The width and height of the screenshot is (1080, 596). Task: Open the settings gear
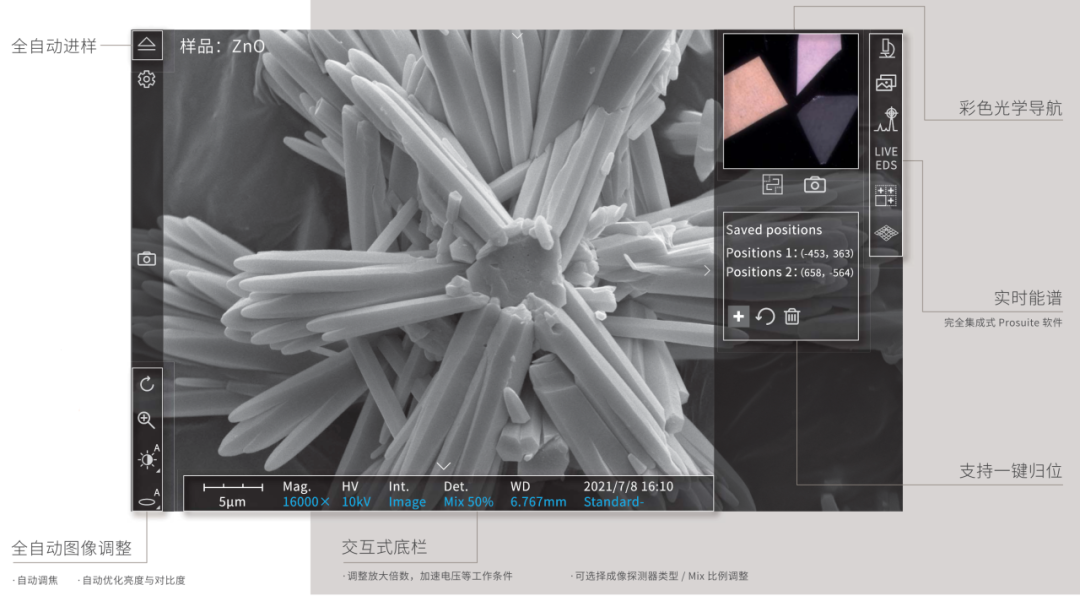147,79
